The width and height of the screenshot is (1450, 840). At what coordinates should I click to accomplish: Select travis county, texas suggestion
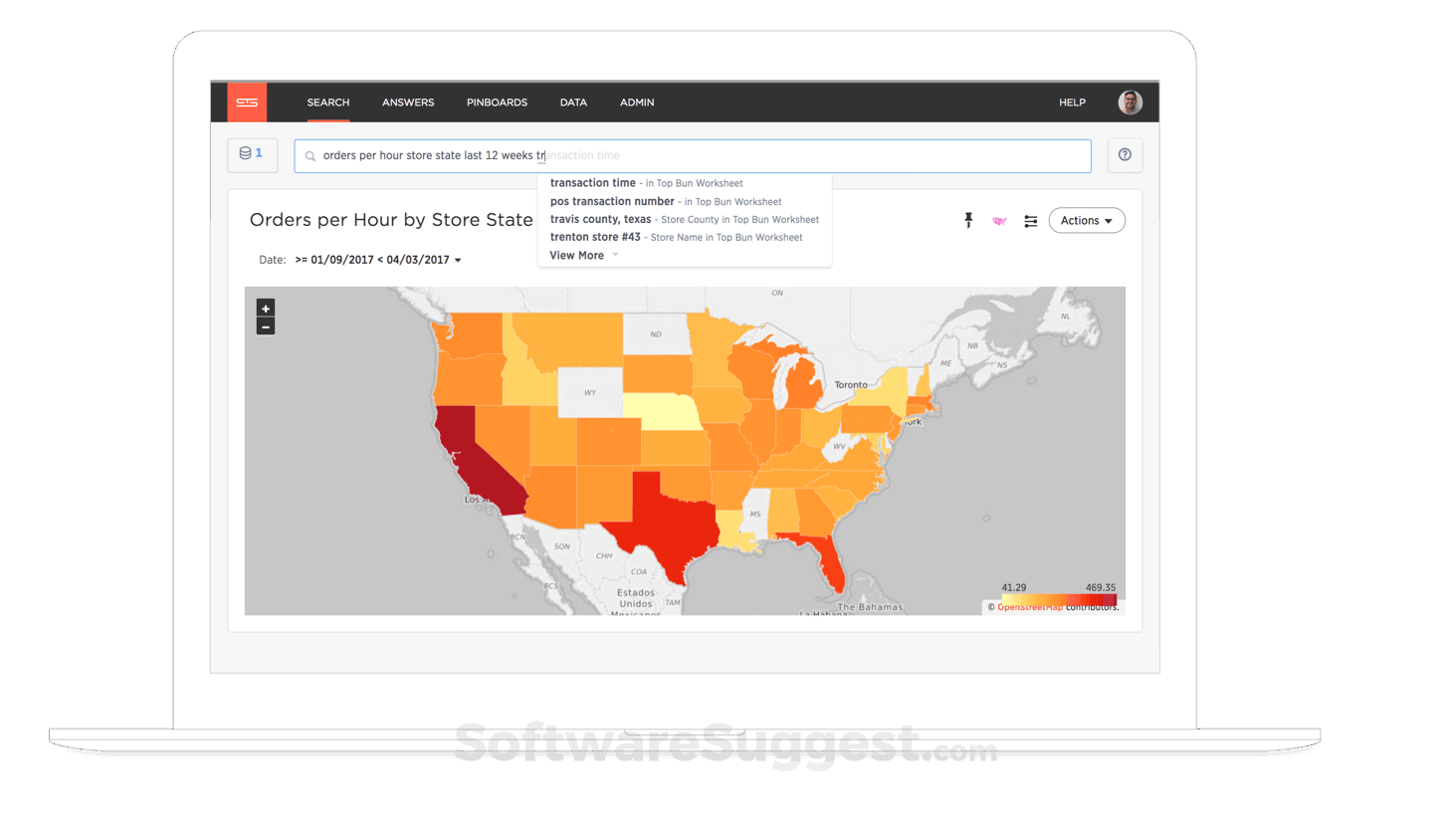pyautogui.click(x=598, y=219)
